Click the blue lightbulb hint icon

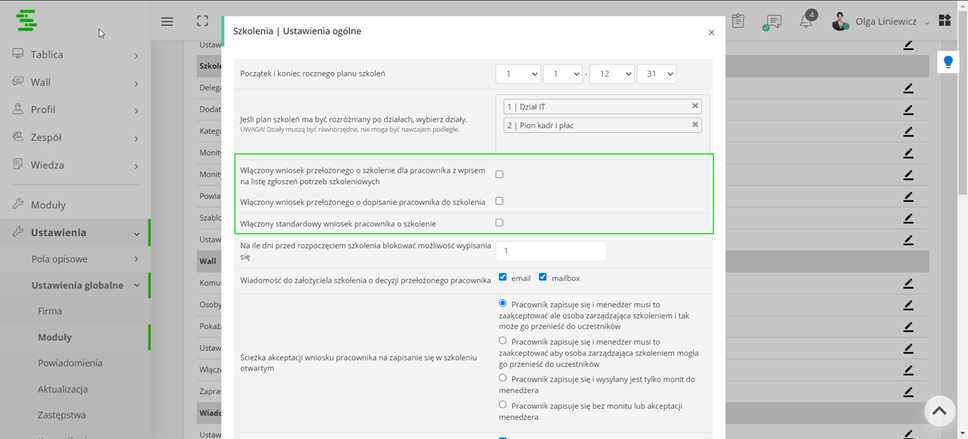coord(948,62)
